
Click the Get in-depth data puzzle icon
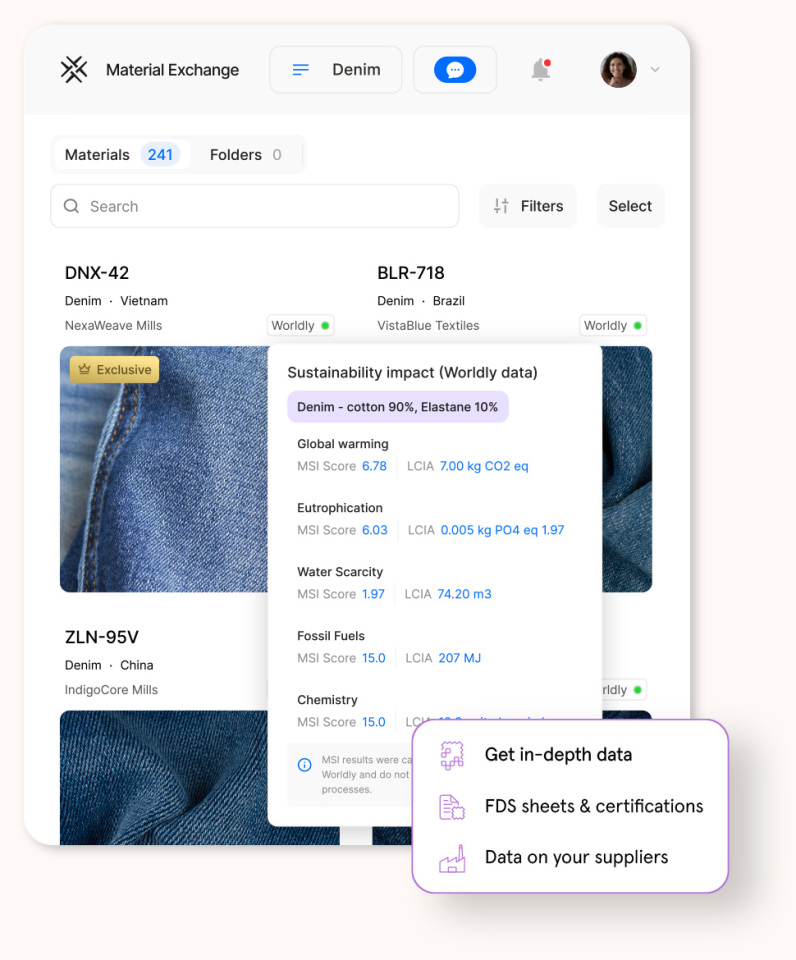click(452, 755)
